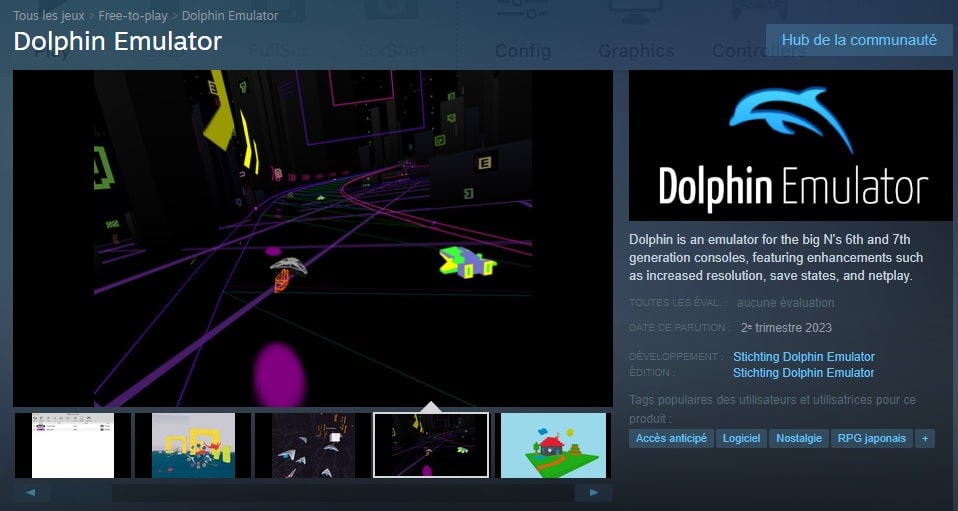Show the white game list screenshot thumbnail
958x511 pixels.
pyautogui.click(x=73, y=445)
